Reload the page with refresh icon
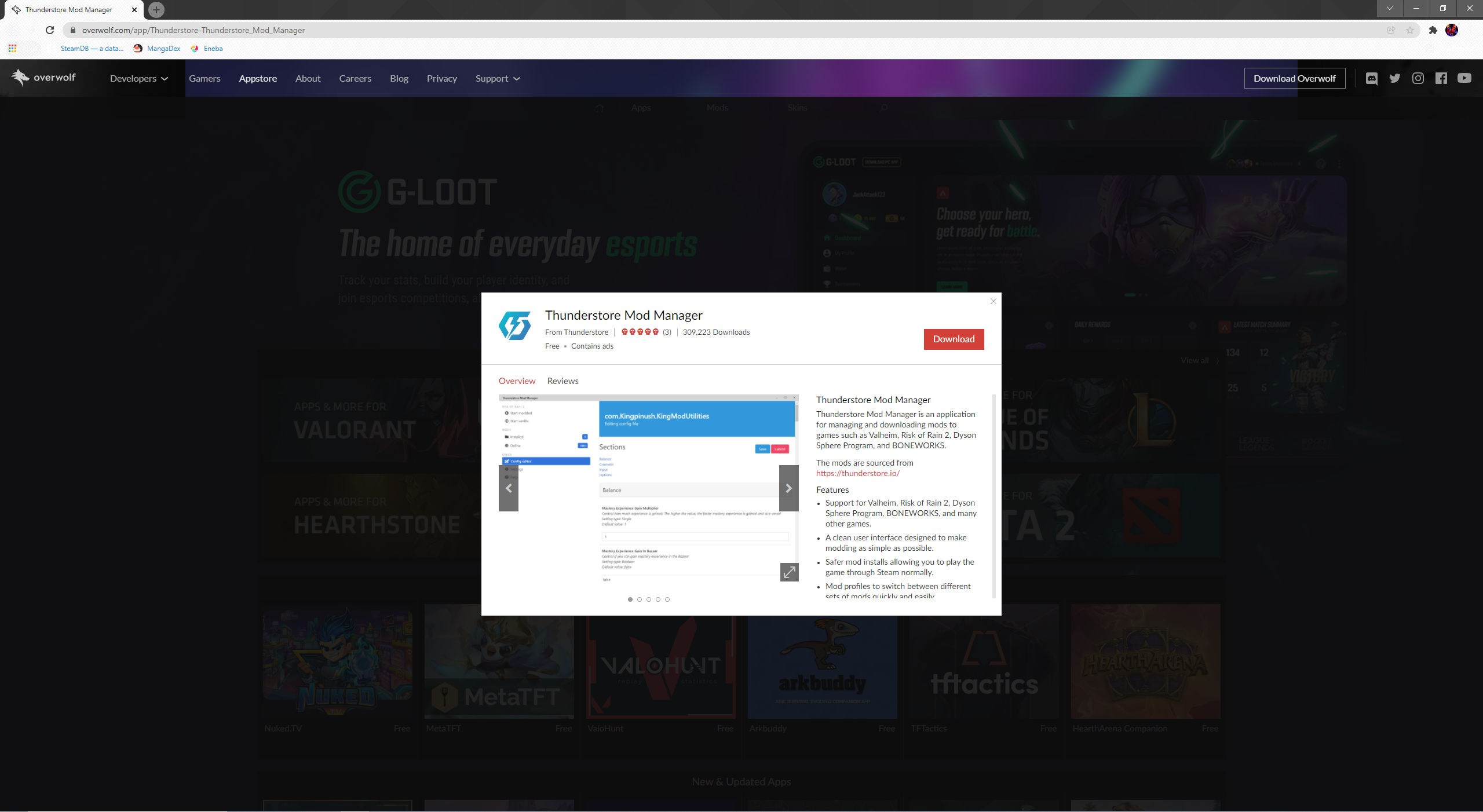The height and width of the screenshot is (812, 1483). pos(50,30)
